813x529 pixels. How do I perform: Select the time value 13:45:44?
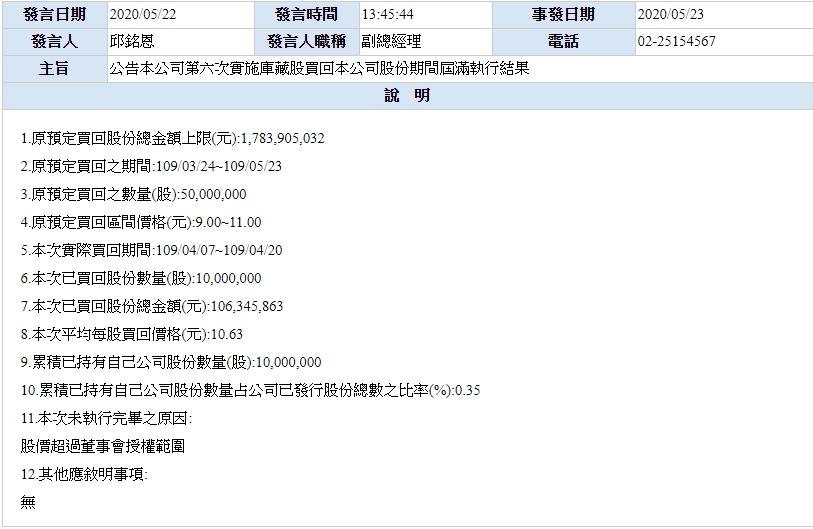(x=387, y=15)
